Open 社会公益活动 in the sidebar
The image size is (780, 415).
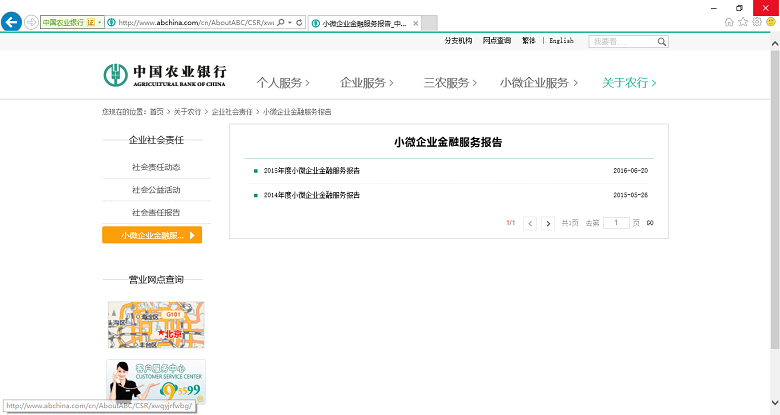coord(156,190)
